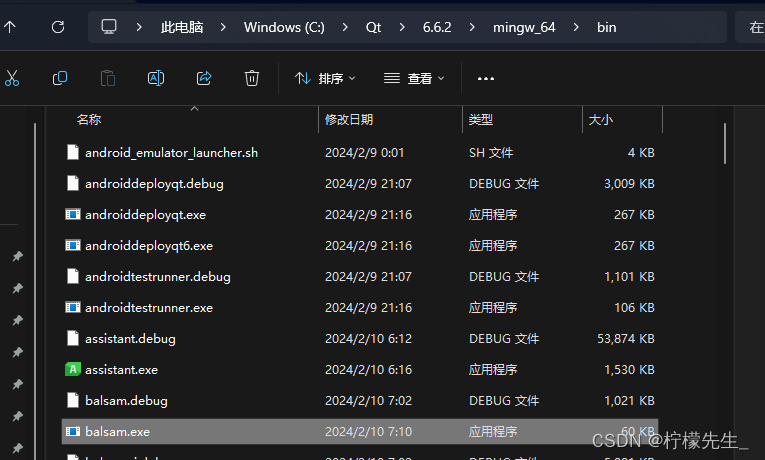The width and height of the screenshot is (765, 460).
Task: Click the 106 KB size cell
Action: [x=634, y=308]
